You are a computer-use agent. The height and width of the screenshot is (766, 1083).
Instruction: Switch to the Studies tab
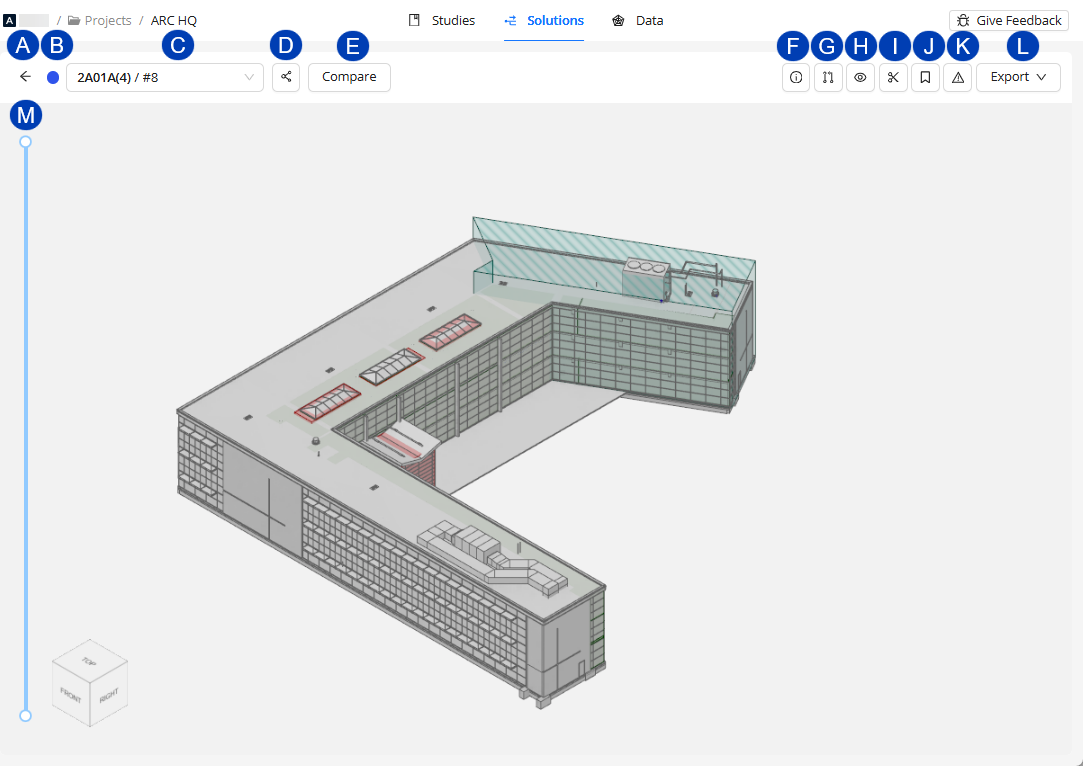click(442, 21)
